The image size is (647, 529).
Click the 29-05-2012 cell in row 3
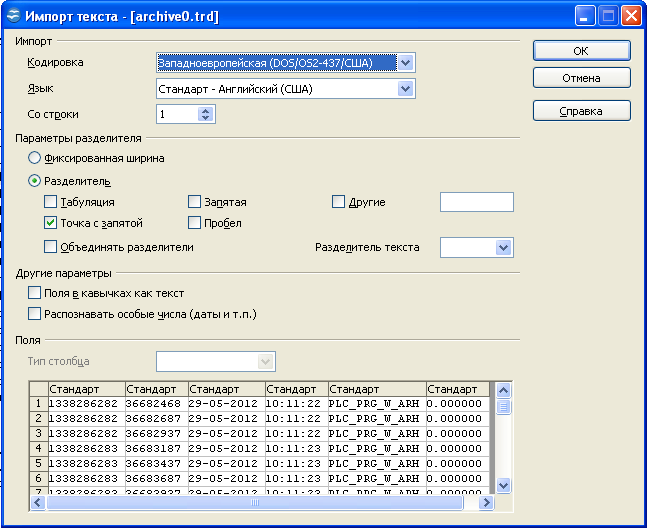point(227,434)
